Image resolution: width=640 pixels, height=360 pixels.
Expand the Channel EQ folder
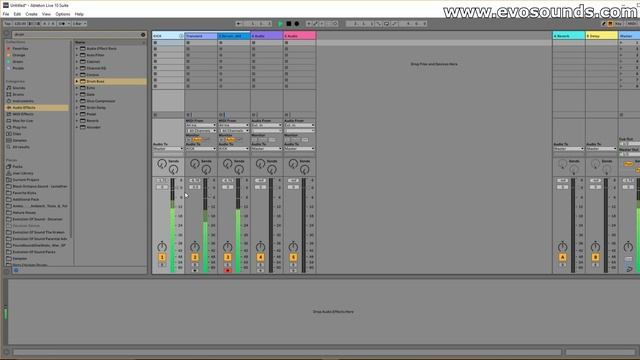point(77,68)
